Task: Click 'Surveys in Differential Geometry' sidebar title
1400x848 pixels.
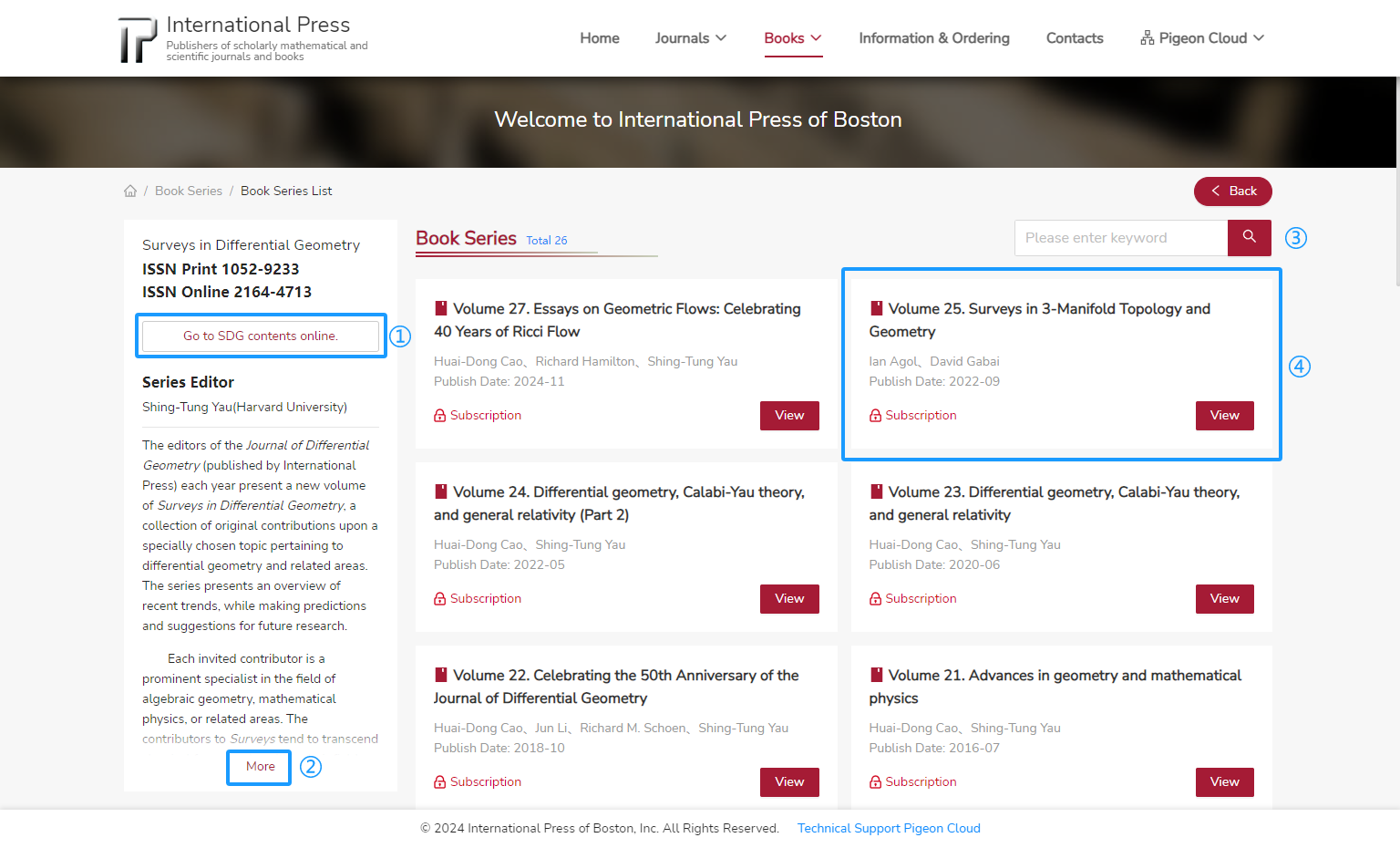Action: [251, 244]
